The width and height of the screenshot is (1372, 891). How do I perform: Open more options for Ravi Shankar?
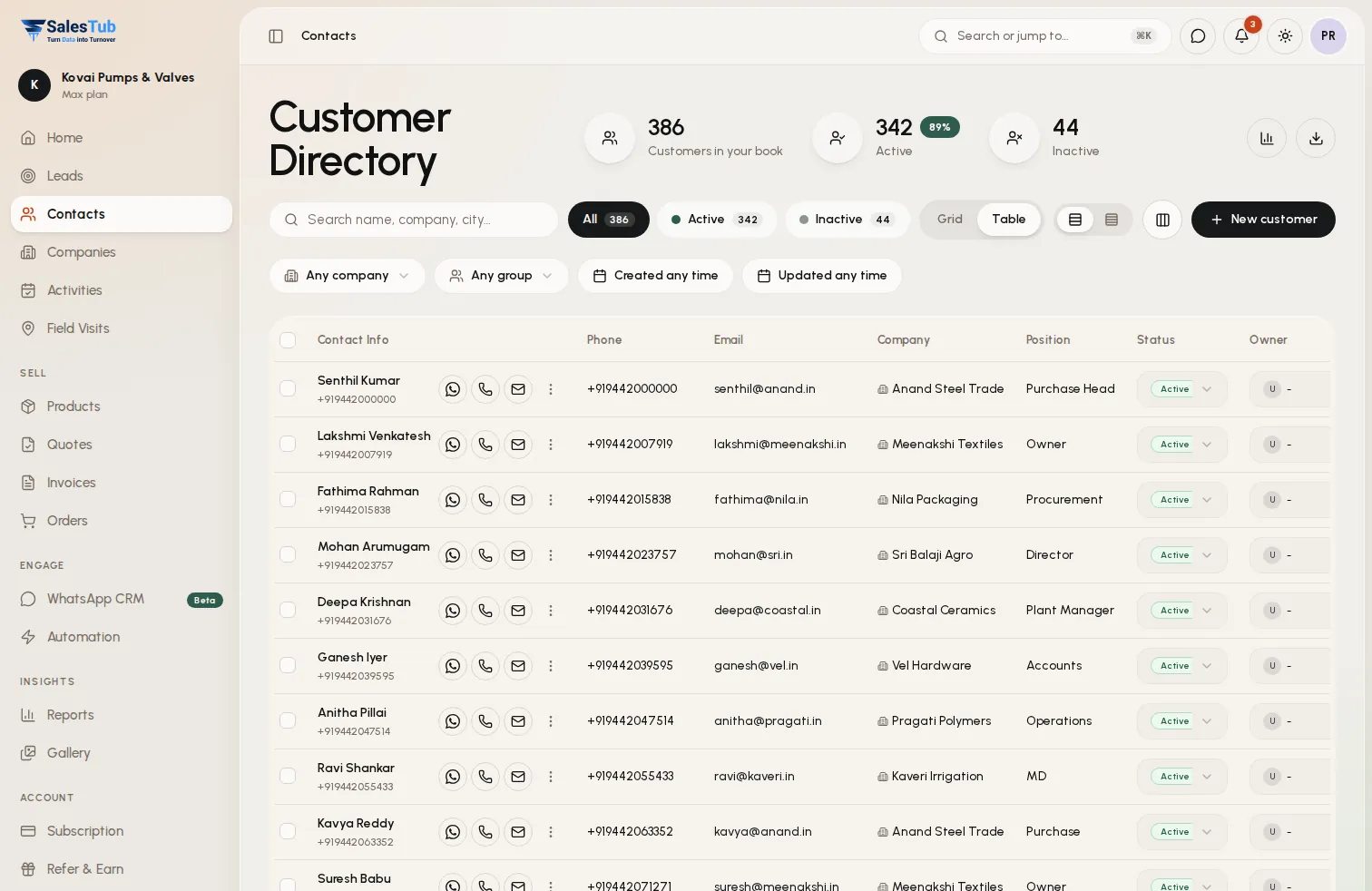pyautogui.click(x=551, y=777)
